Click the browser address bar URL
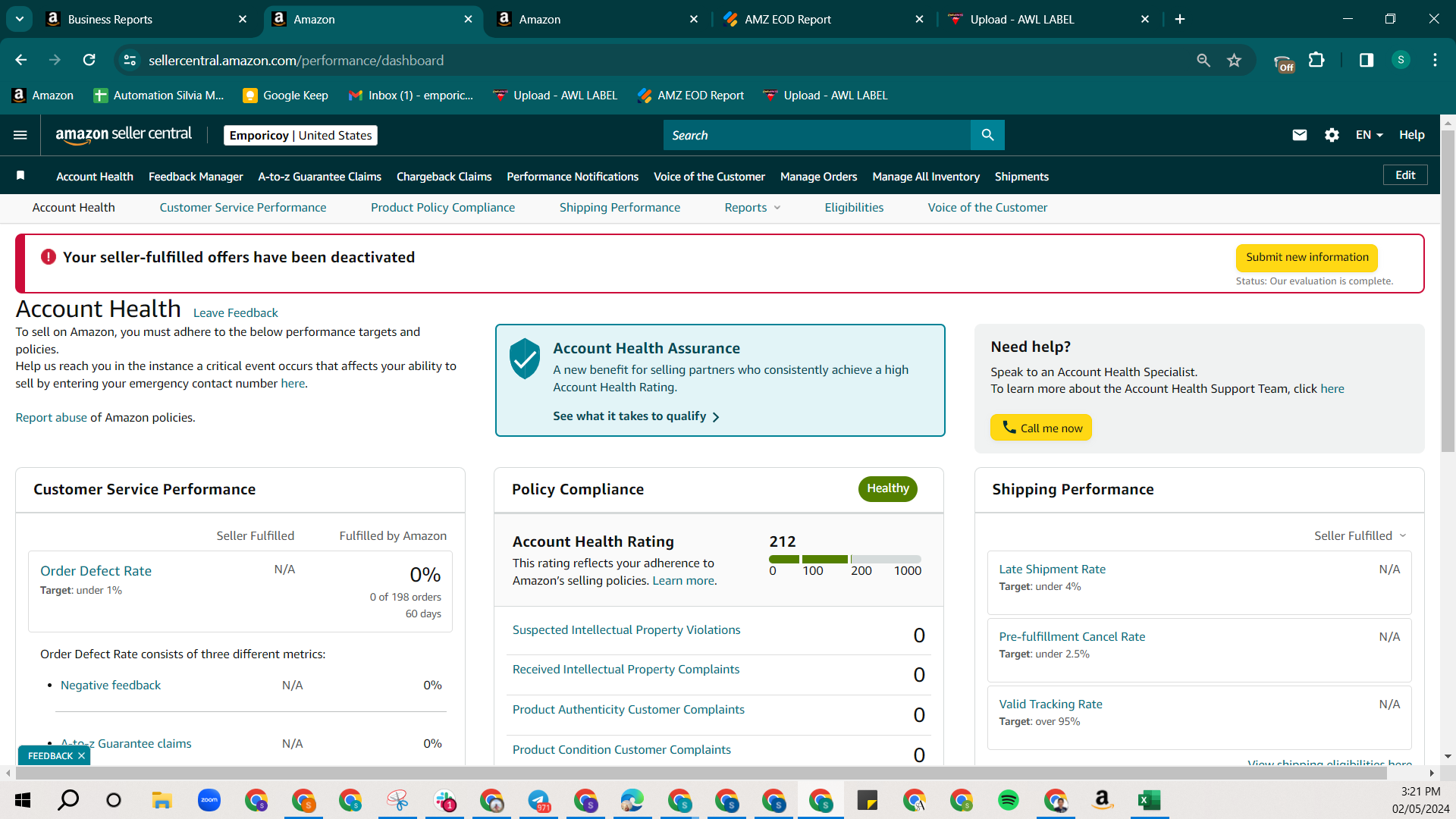Screen dimensions: 1456x819 [296, 60]
